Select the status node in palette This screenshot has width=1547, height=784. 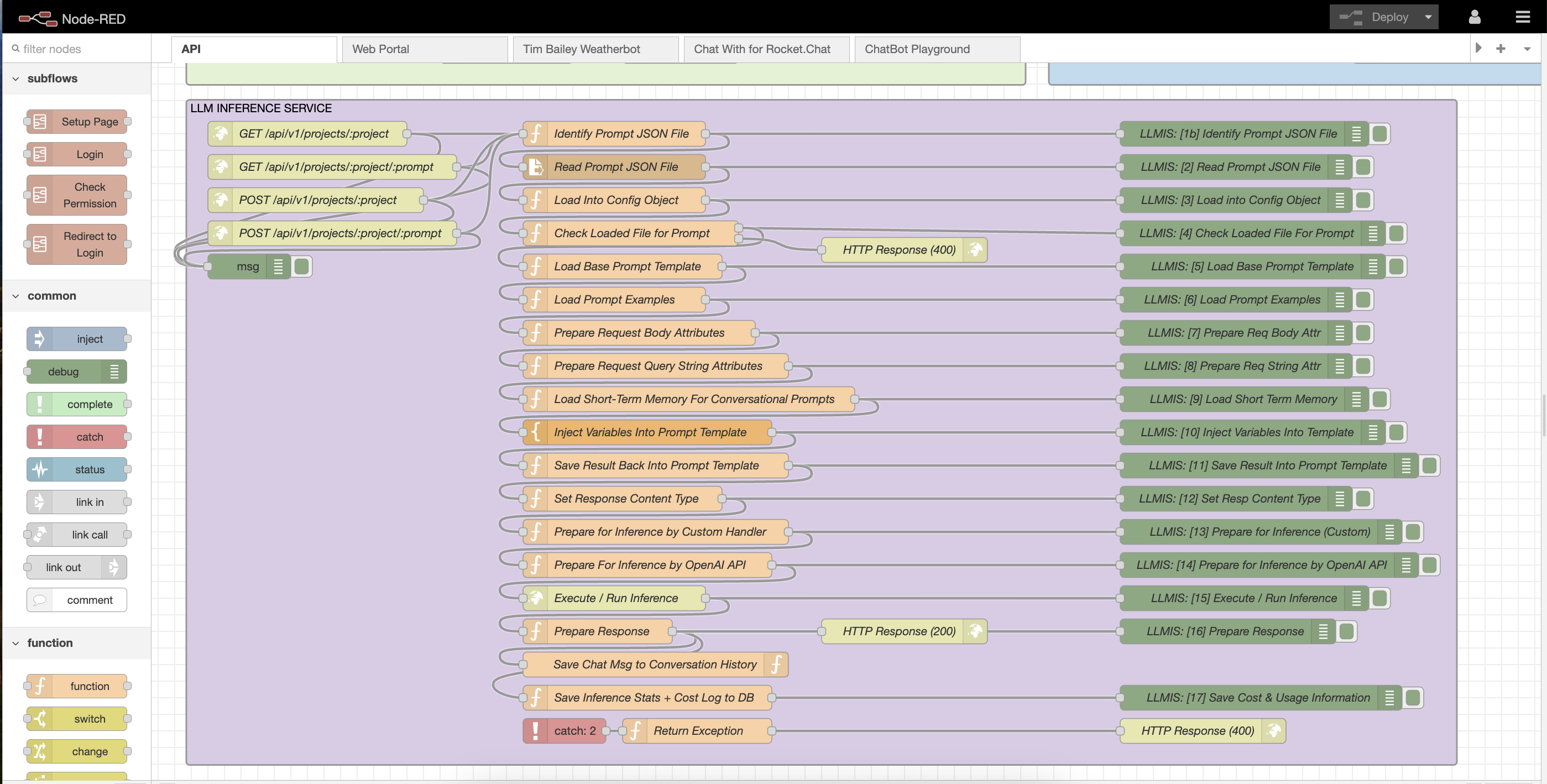[x=77, y=469]
